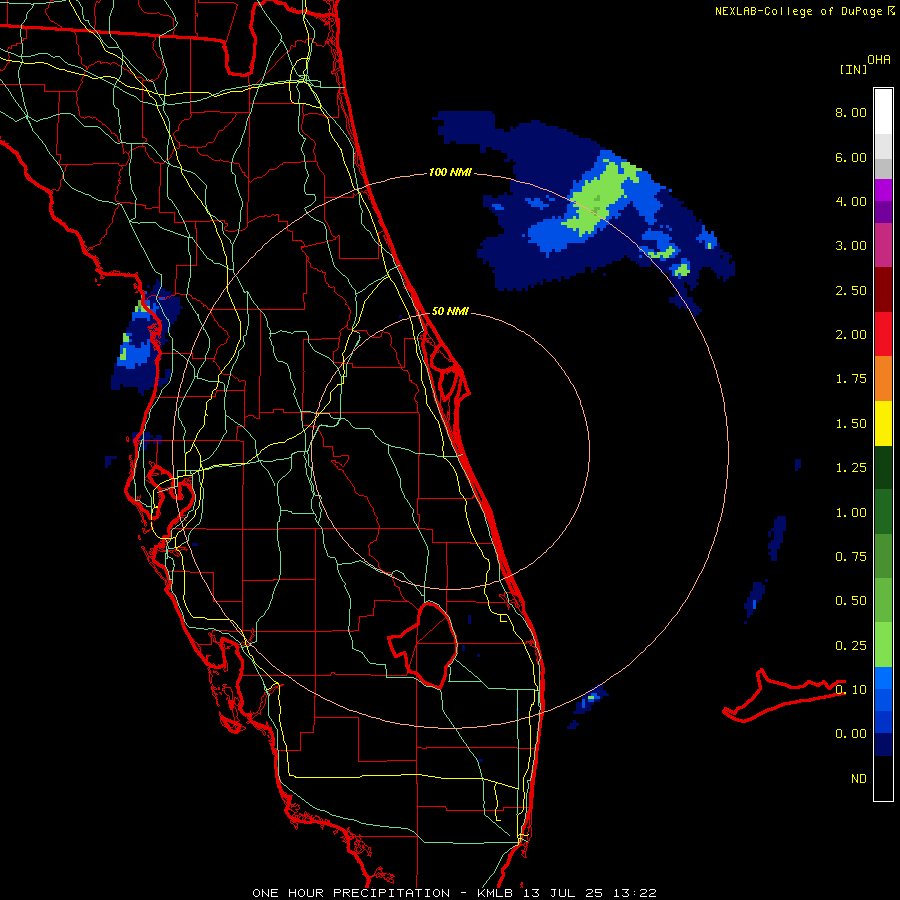Click the Grand Bahama island outline
Image resolution: width=900 pixels, height=900 pixels.
(x=784, y=695)
